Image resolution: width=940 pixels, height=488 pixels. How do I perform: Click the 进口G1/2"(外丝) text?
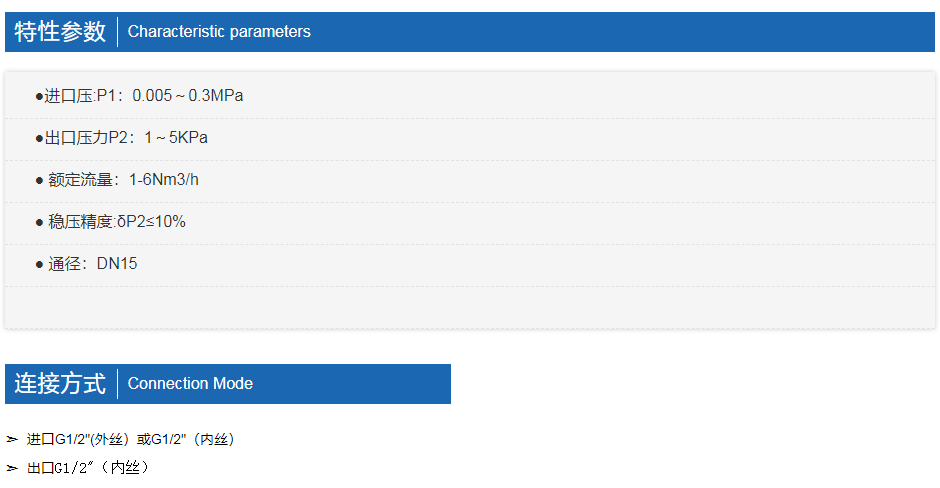(79, 439)
